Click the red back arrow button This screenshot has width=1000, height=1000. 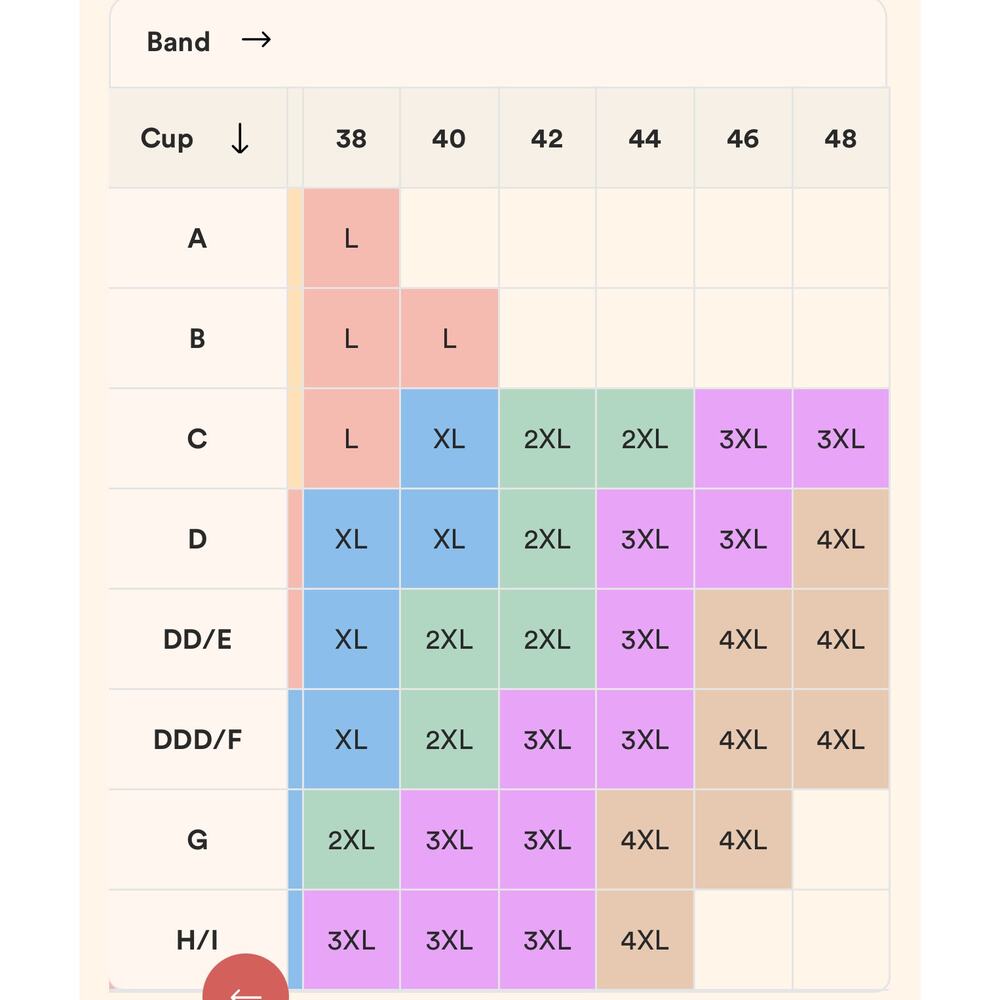point(246,979)
